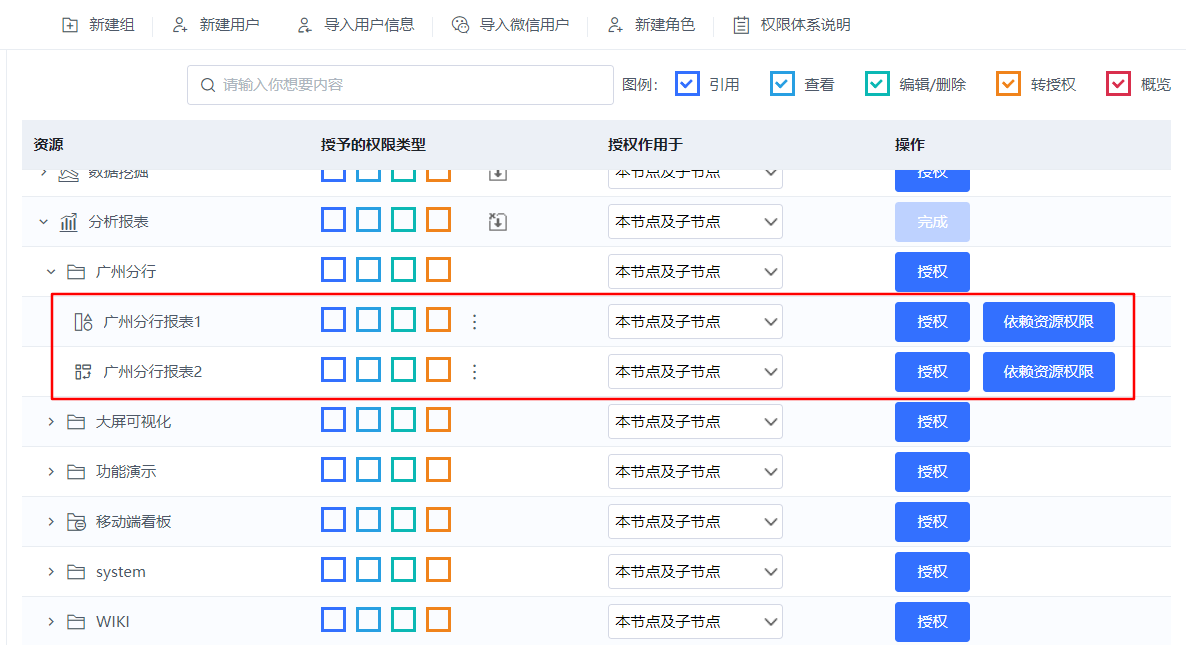
Task: Click the 广州分行报表2 dashboard icon
Action: (x=83, y=372)
